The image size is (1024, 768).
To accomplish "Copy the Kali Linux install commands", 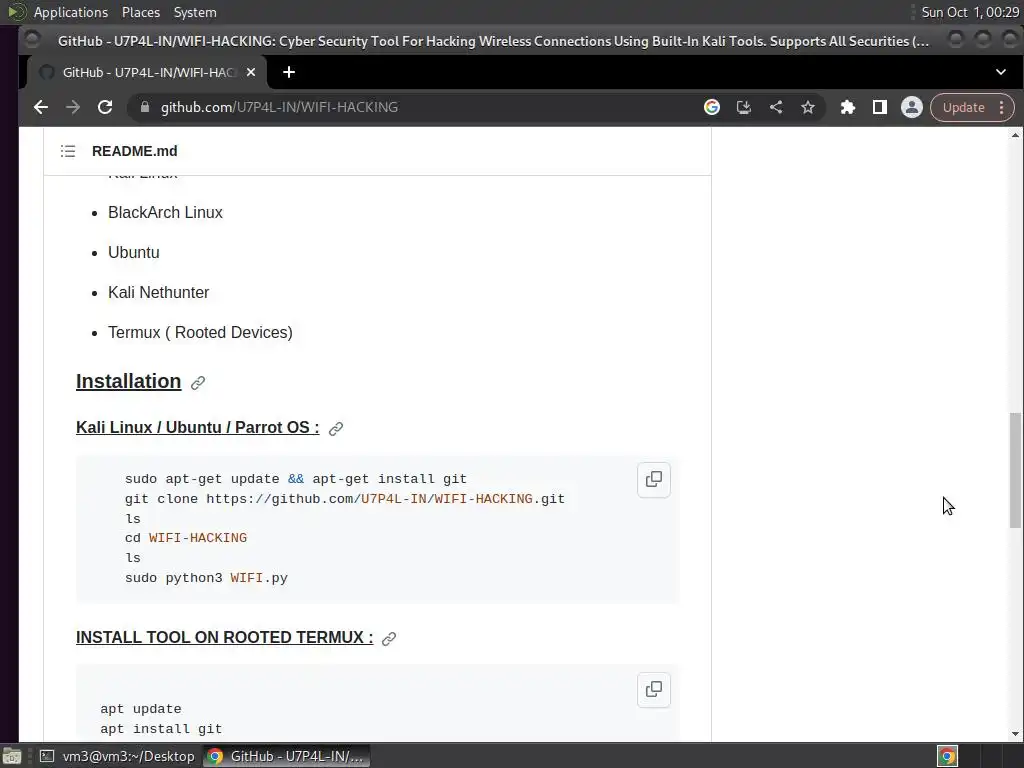I will (654, 479).
